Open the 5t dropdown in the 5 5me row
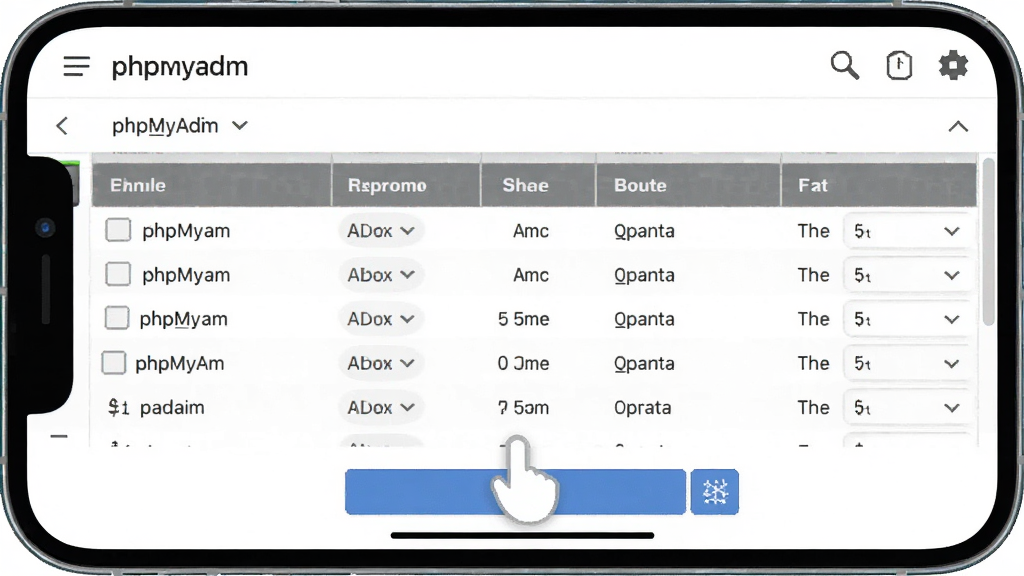The image size is (1024, 576). [907, 319]
